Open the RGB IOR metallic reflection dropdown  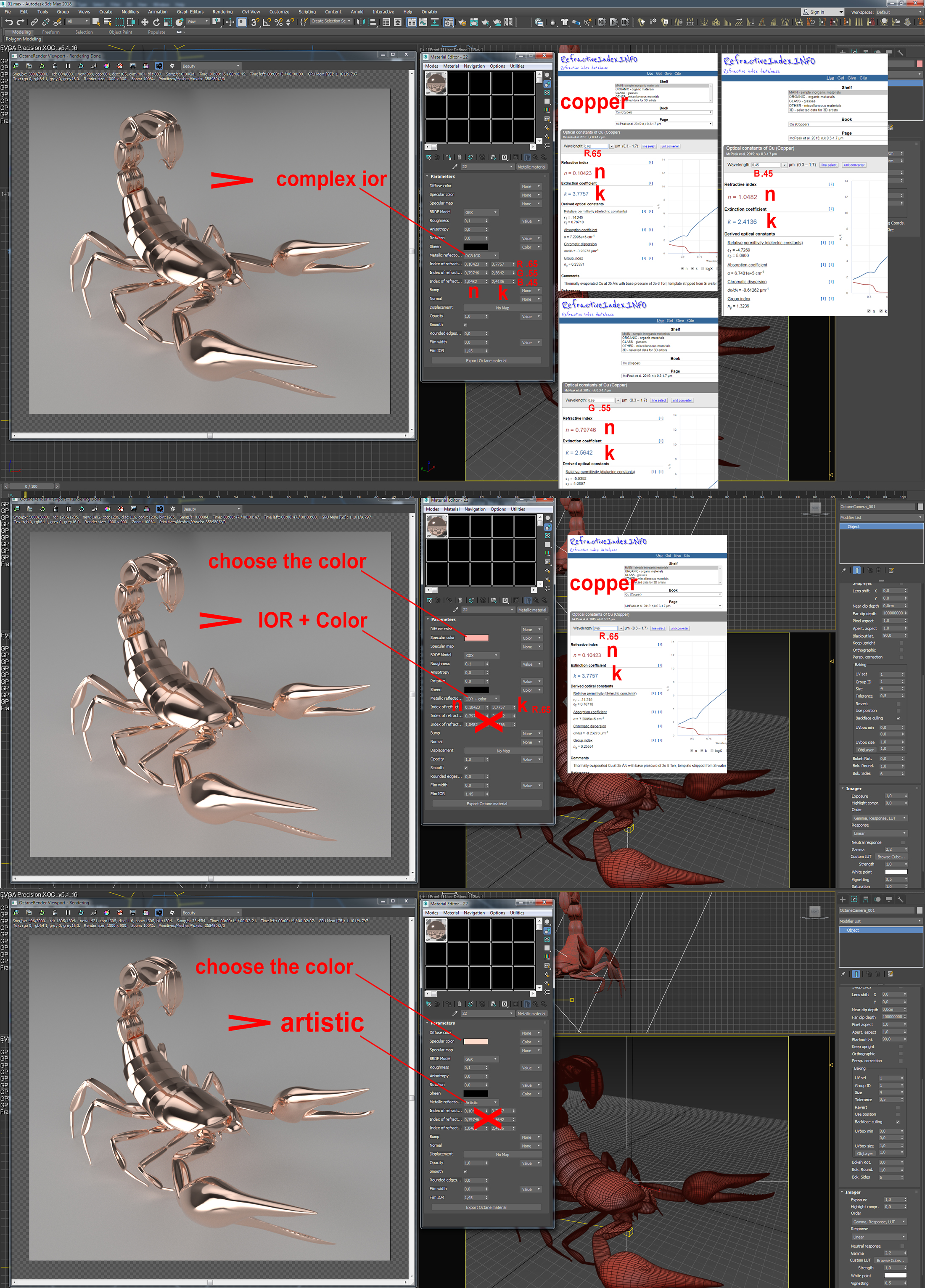pyautogui.click(x=481, y=256)
